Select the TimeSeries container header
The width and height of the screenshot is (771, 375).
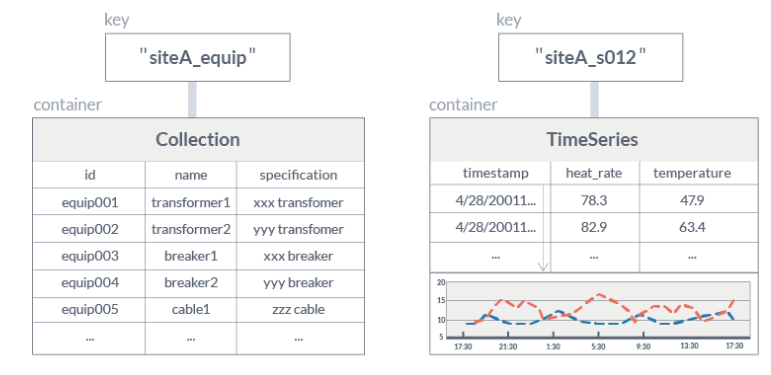point(593,140)
